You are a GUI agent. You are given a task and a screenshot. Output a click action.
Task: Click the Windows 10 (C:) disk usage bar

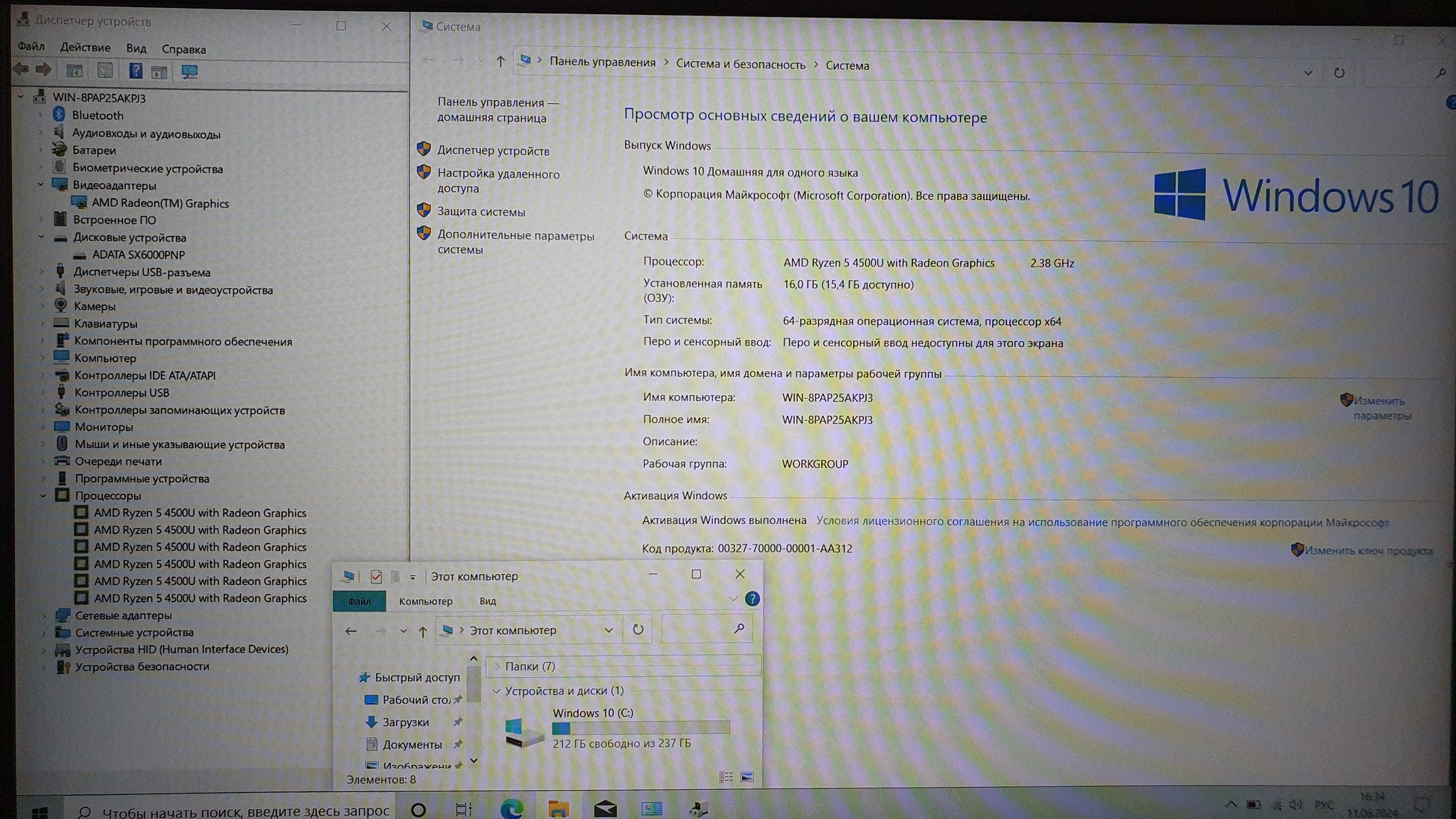(641, 728)
